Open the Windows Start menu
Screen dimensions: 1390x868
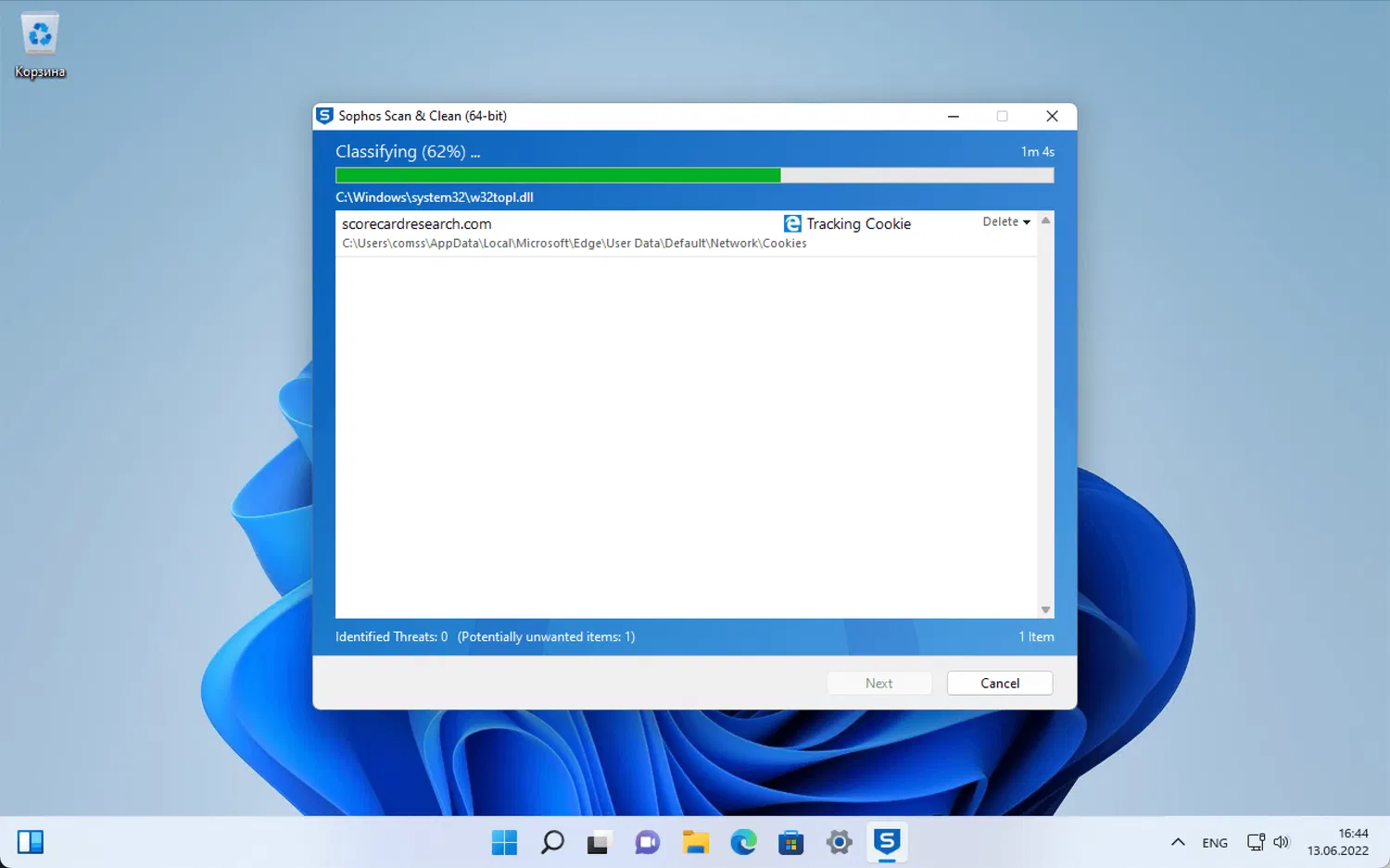click(x=504, y=842)
